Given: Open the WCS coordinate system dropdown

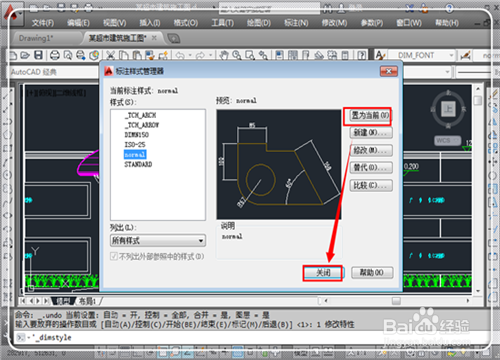Looking at the screenshot, I should (448, 140).
